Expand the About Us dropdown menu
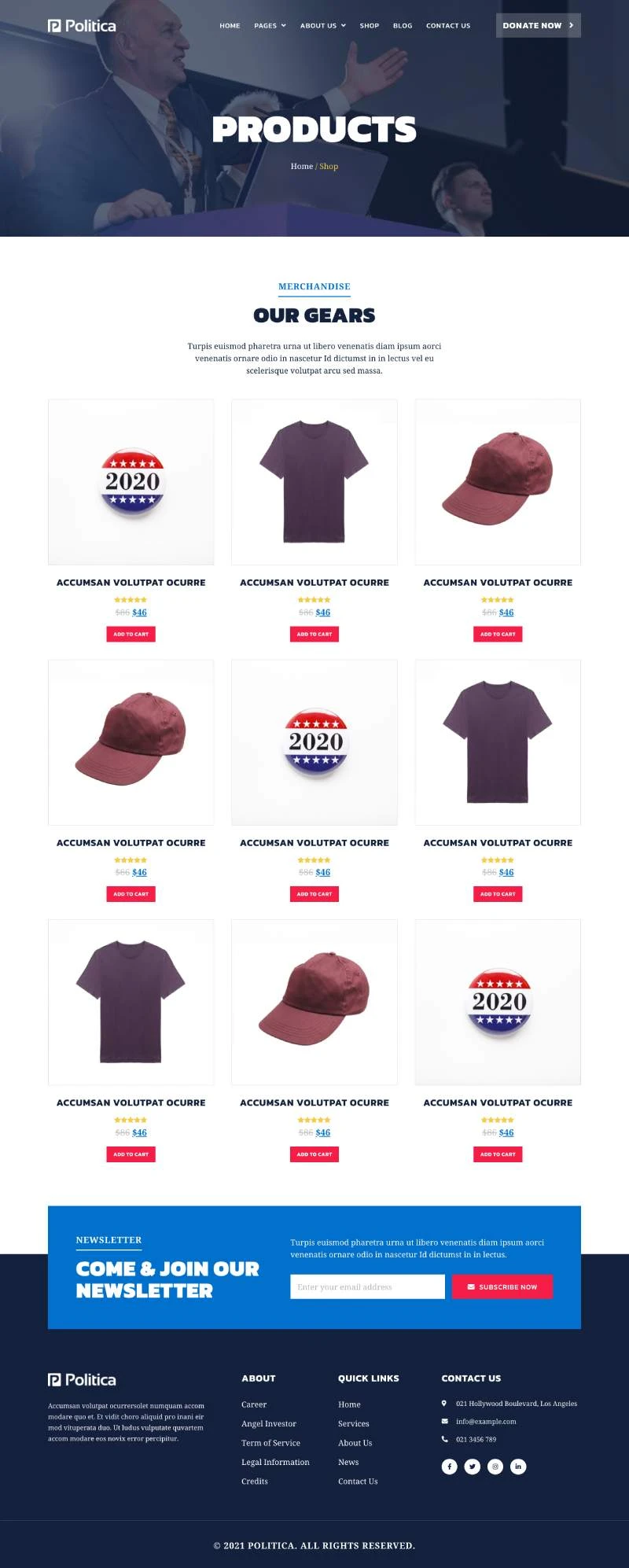This screenshot has width=629, height=1568. click(x=323, y=25)
